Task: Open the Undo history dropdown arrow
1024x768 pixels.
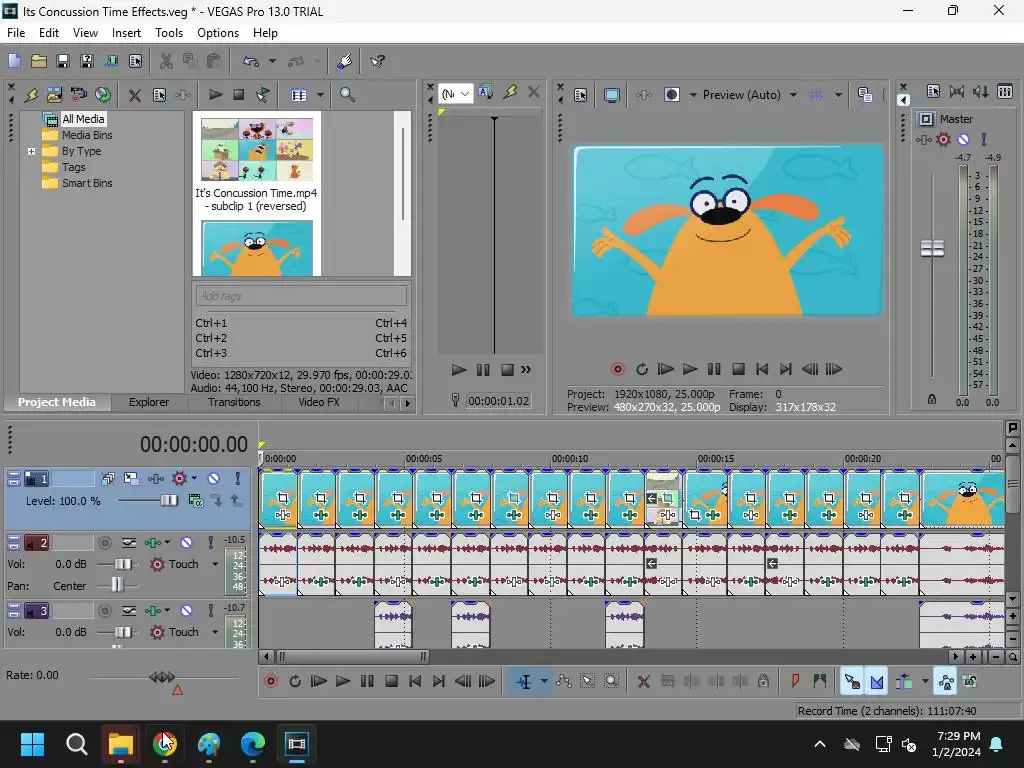Action: (x=272, y=61)
